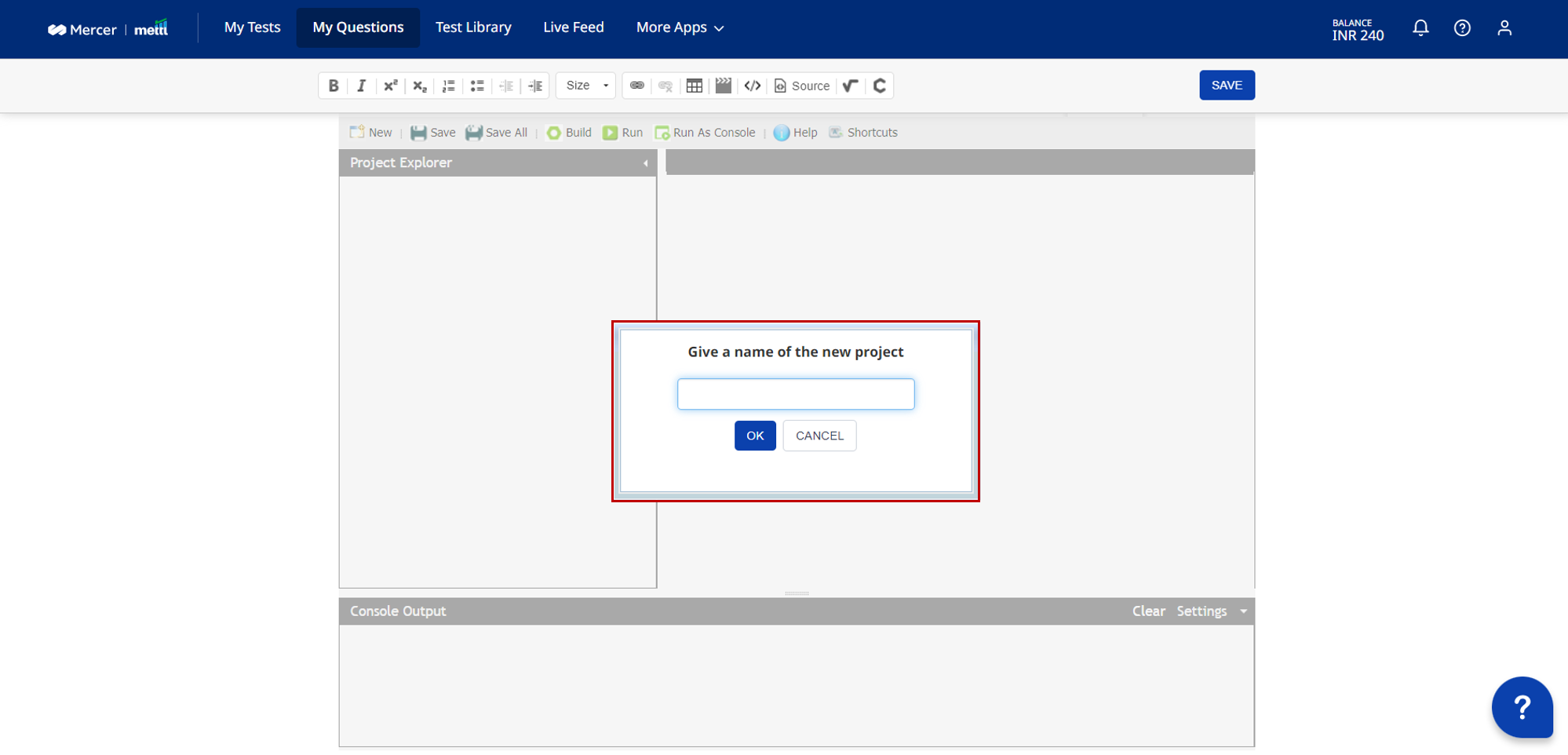Open the user profile icon
Viewport: 1568px width, 755px height.
pyautogui.click(x=1504, y=28)
